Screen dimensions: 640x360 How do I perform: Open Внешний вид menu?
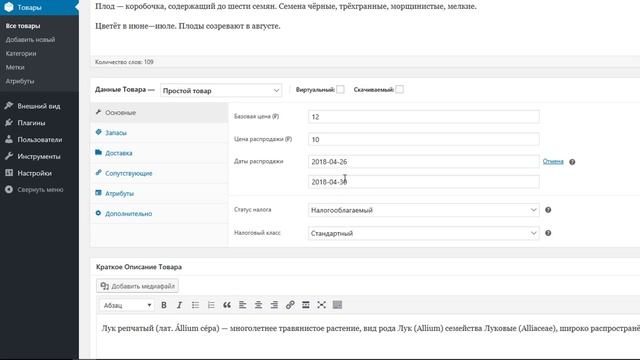coord(39,106)
